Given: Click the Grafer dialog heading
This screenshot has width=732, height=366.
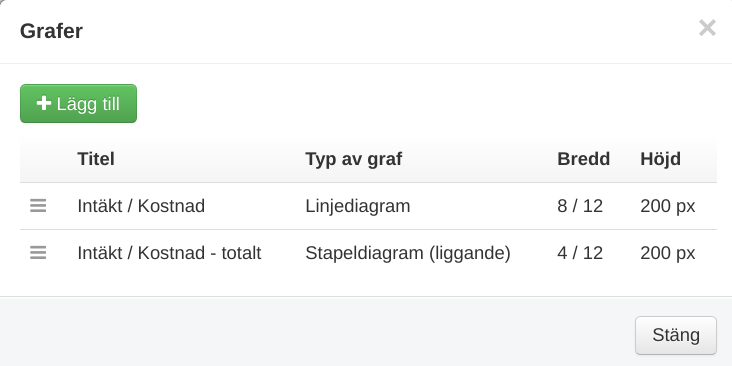Looking at the screenshot, I should [51, 31].
